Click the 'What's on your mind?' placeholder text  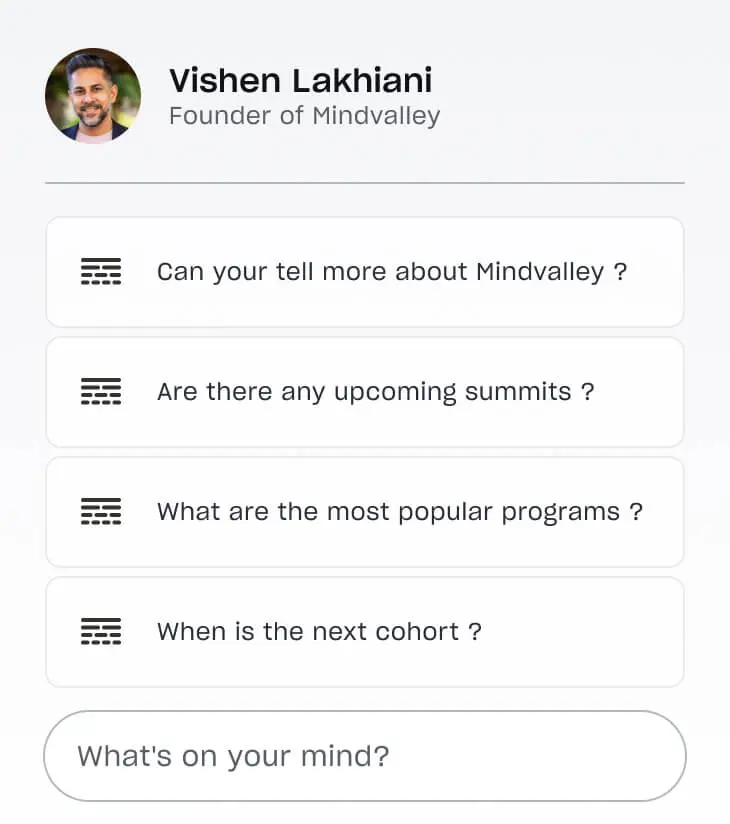(233, 756)
